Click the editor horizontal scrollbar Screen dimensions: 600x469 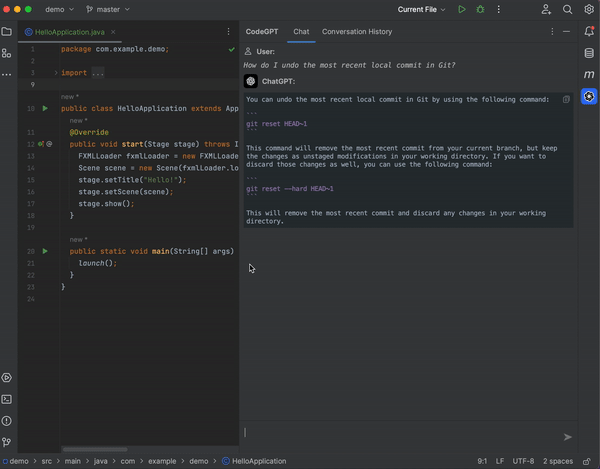pos(95,449)
